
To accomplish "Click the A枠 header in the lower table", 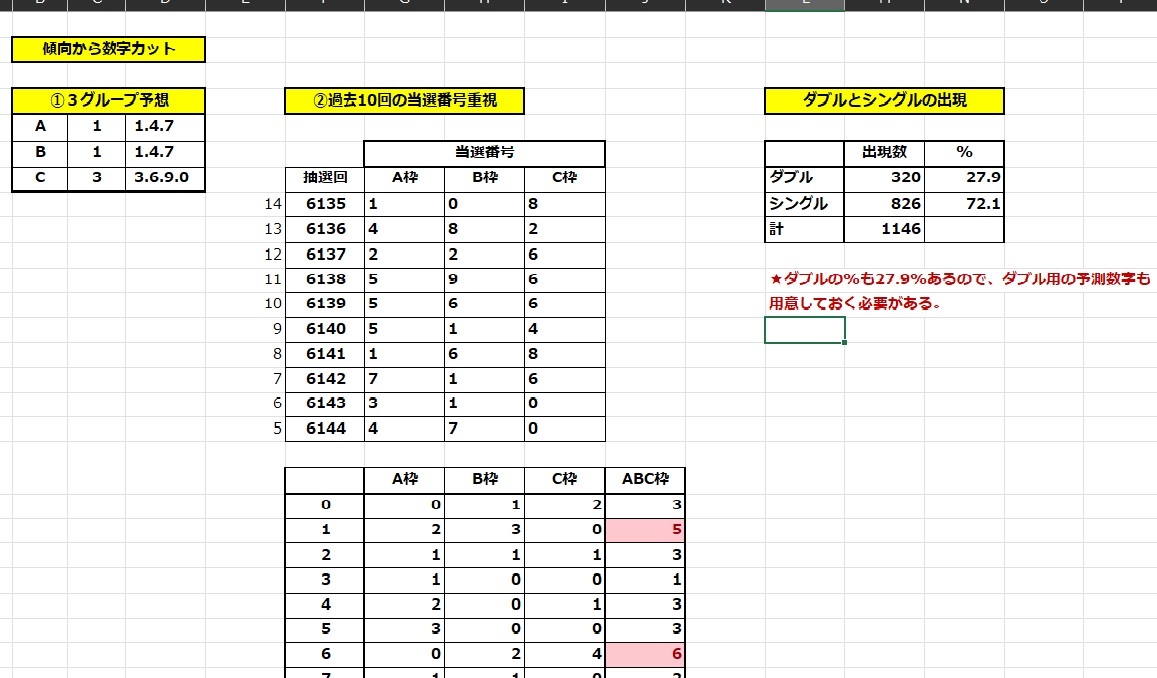I will point(405,478).
